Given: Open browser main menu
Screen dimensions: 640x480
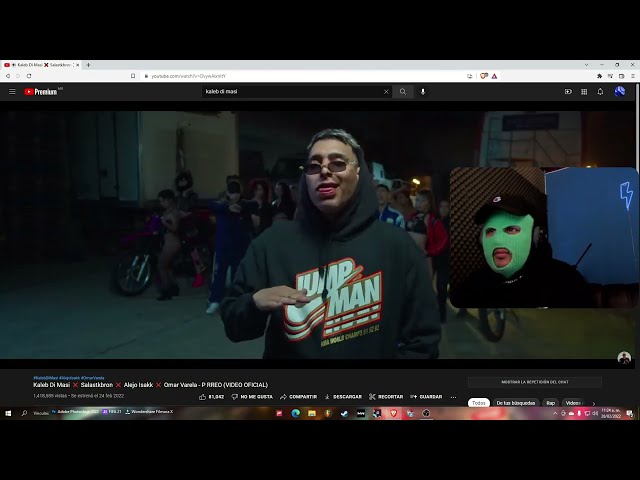Looking at the screenshot, I should (633, 76).
